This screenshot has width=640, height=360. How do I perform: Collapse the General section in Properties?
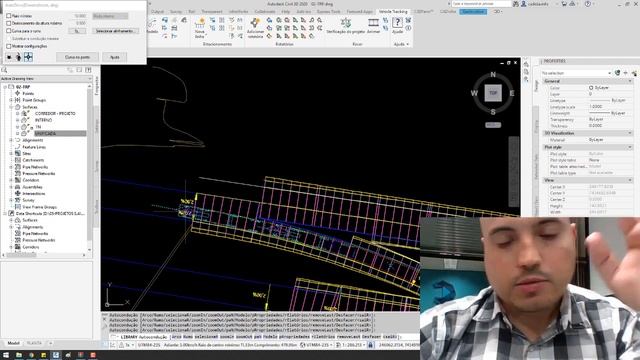630,81
